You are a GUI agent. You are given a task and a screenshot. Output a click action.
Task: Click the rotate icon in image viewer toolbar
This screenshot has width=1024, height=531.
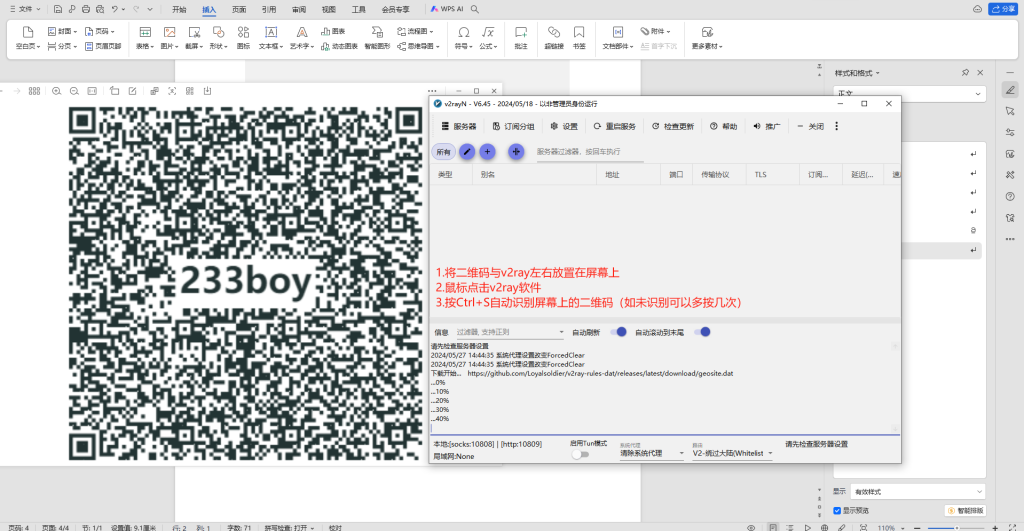(114, 91)
